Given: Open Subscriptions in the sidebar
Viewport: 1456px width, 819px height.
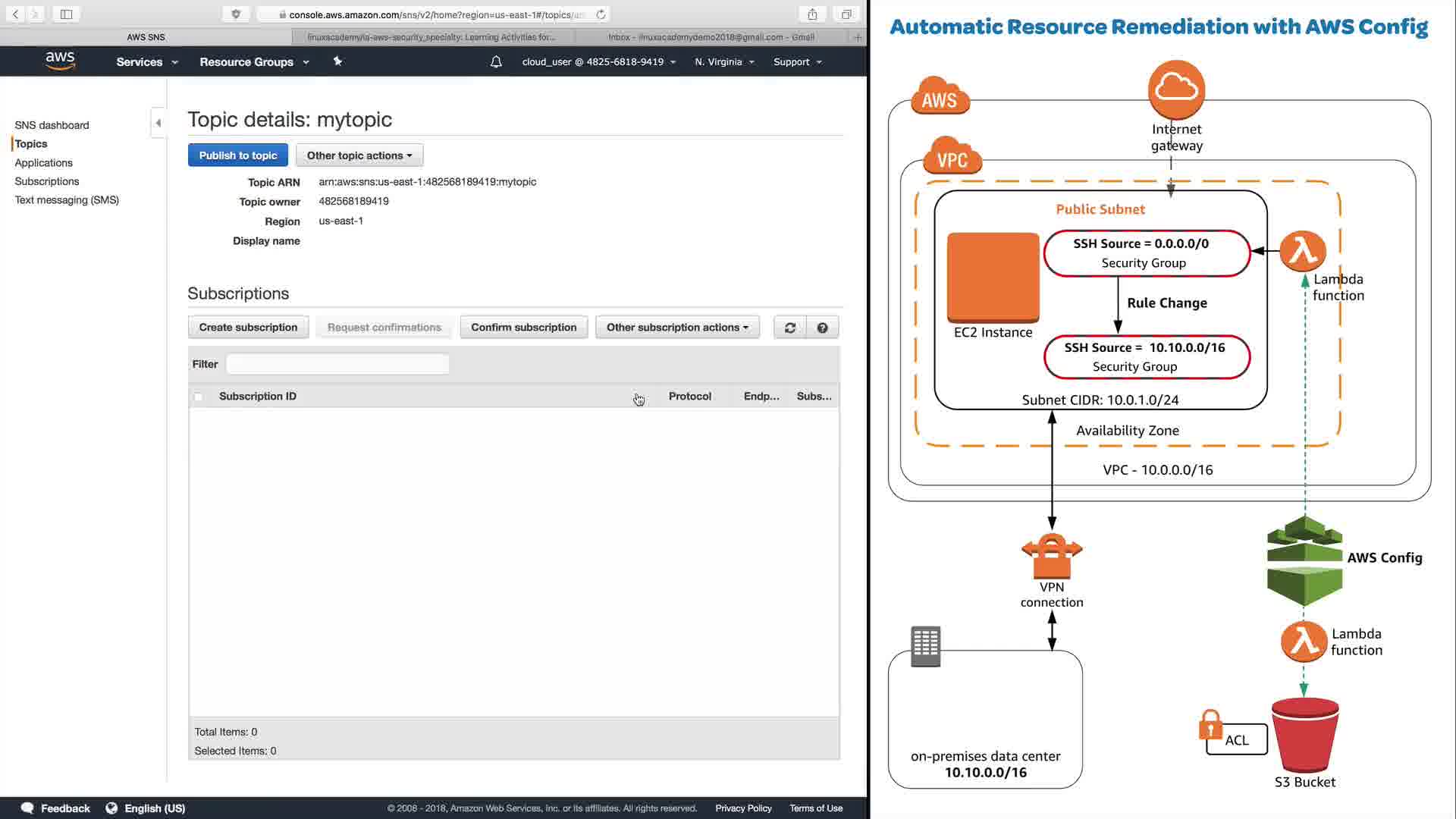Looking at the screenshot, I should (47, 181).
